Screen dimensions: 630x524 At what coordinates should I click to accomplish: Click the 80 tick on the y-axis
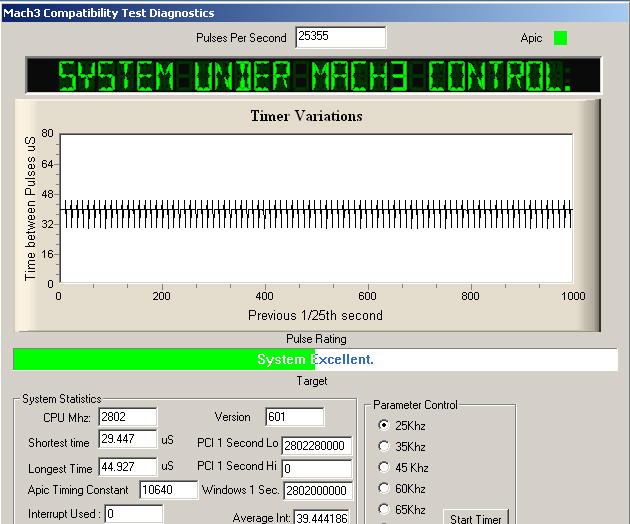[x=47, y=133]
